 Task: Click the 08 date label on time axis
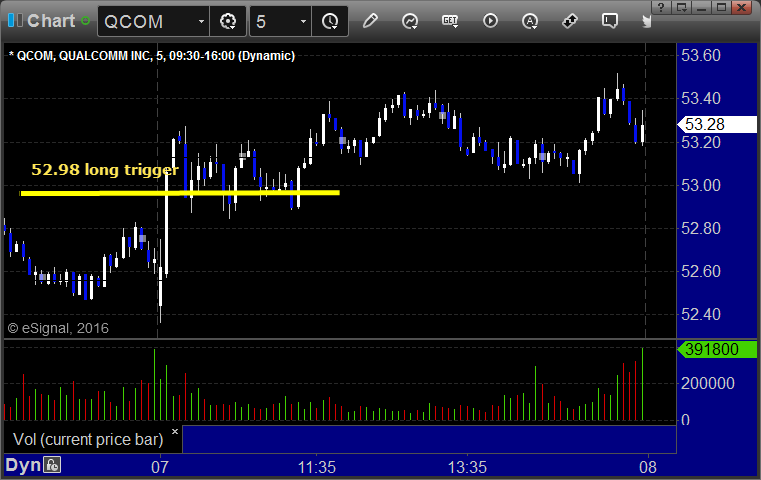pos(648,467)
